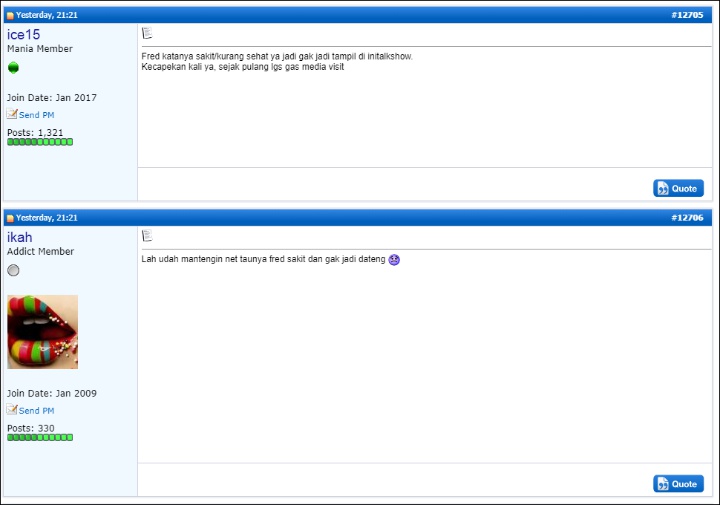Viewport: 720px width, 505px height.
Task: Click the 'Yesterday, 21:21' timestamp of post #12706
Action: (47, 218)
